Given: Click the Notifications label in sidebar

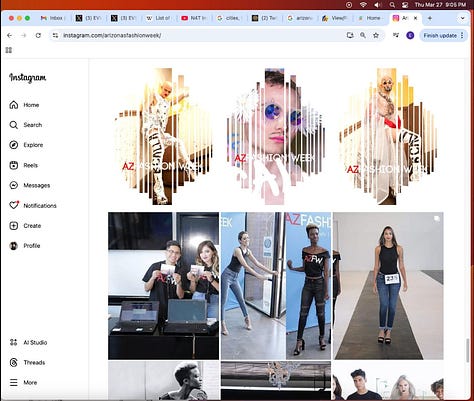Looking at the screenshot, I should click(40, 206).
